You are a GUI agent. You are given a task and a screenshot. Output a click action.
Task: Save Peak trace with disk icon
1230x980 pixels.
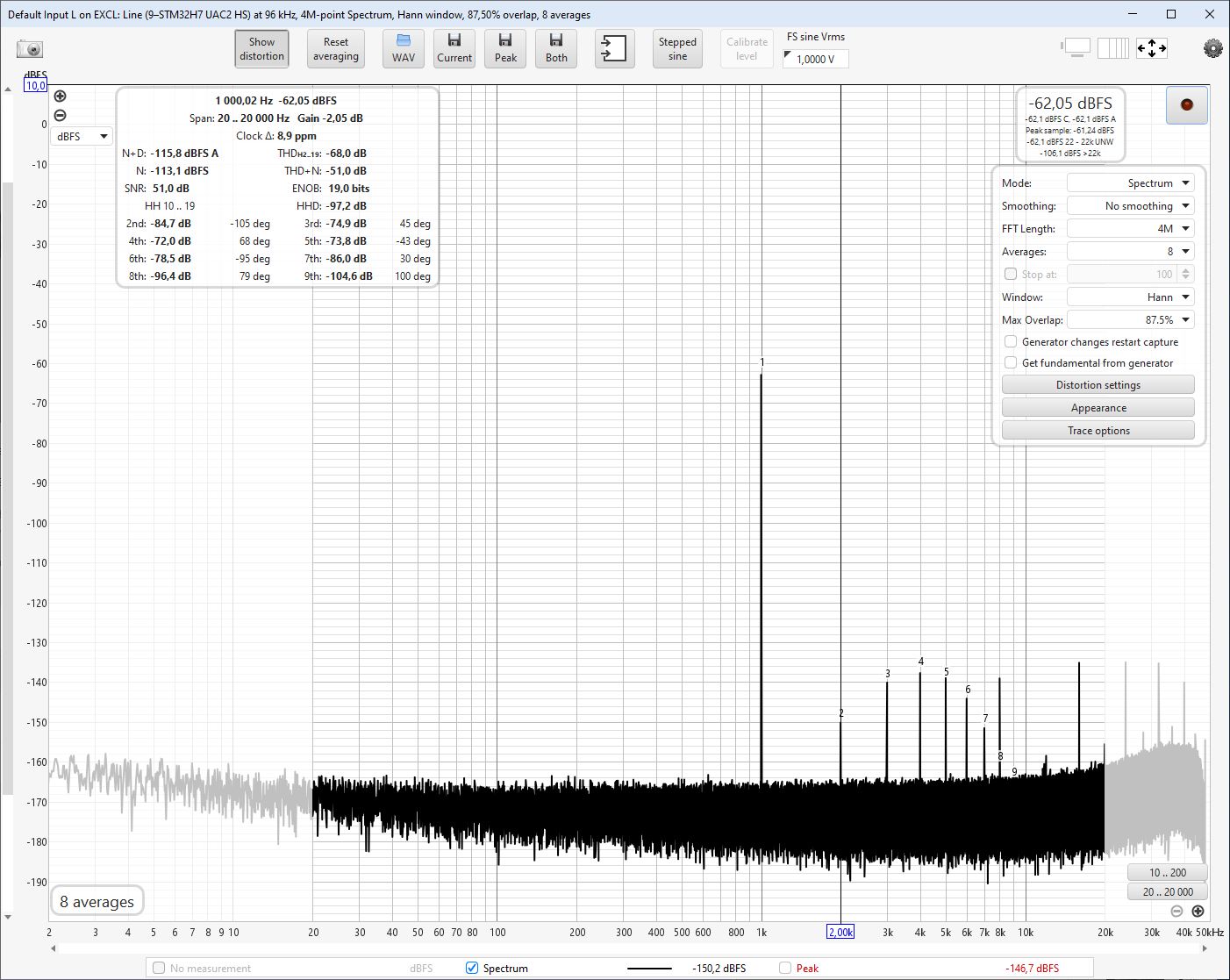(x=505, y=48)
